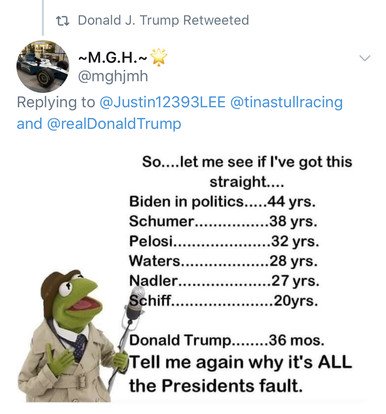Click the gold star emoji after ~M.G.H.~
The width and height of the screenshot is (386, 414).
point(159,57)
